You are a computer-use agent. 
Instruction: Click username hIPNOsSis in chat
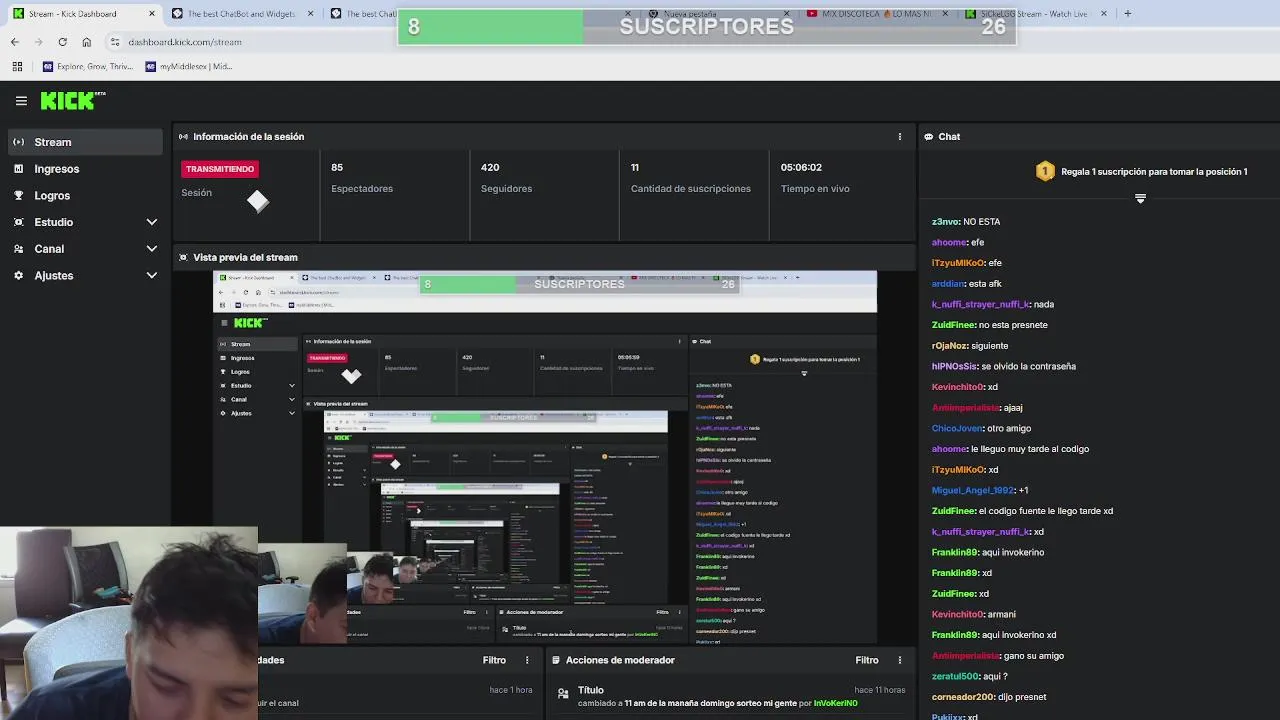pyautogui.click(x=954, y=366)
